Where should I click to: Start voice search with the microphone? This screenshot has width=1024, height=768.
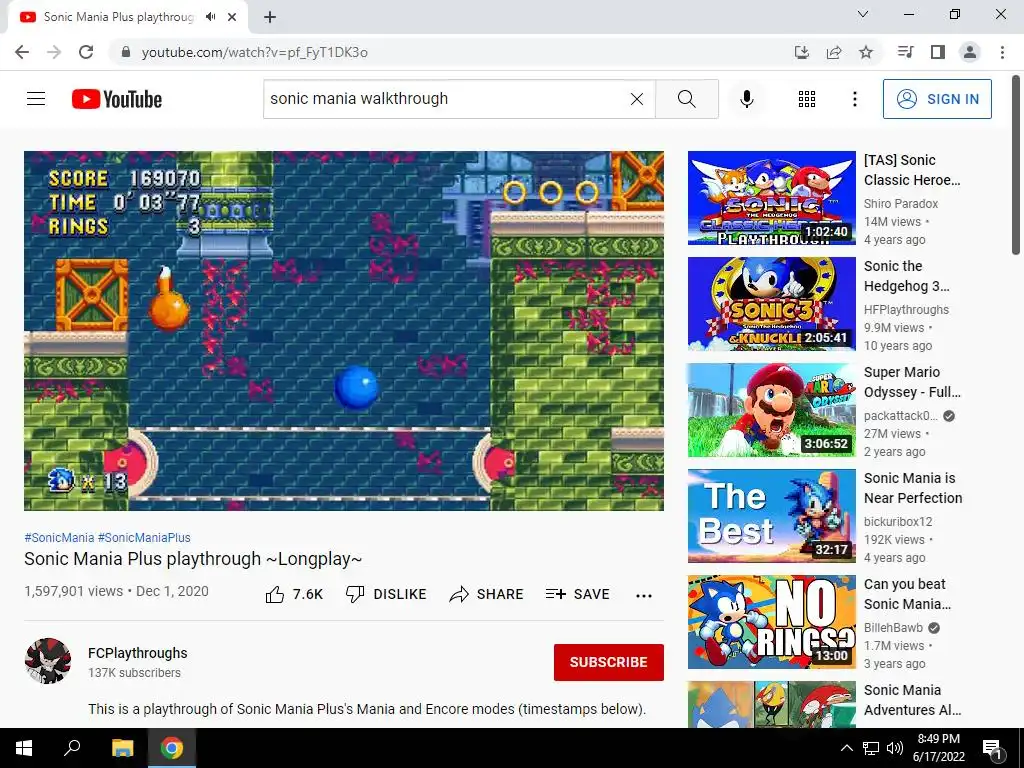point(746,99)
